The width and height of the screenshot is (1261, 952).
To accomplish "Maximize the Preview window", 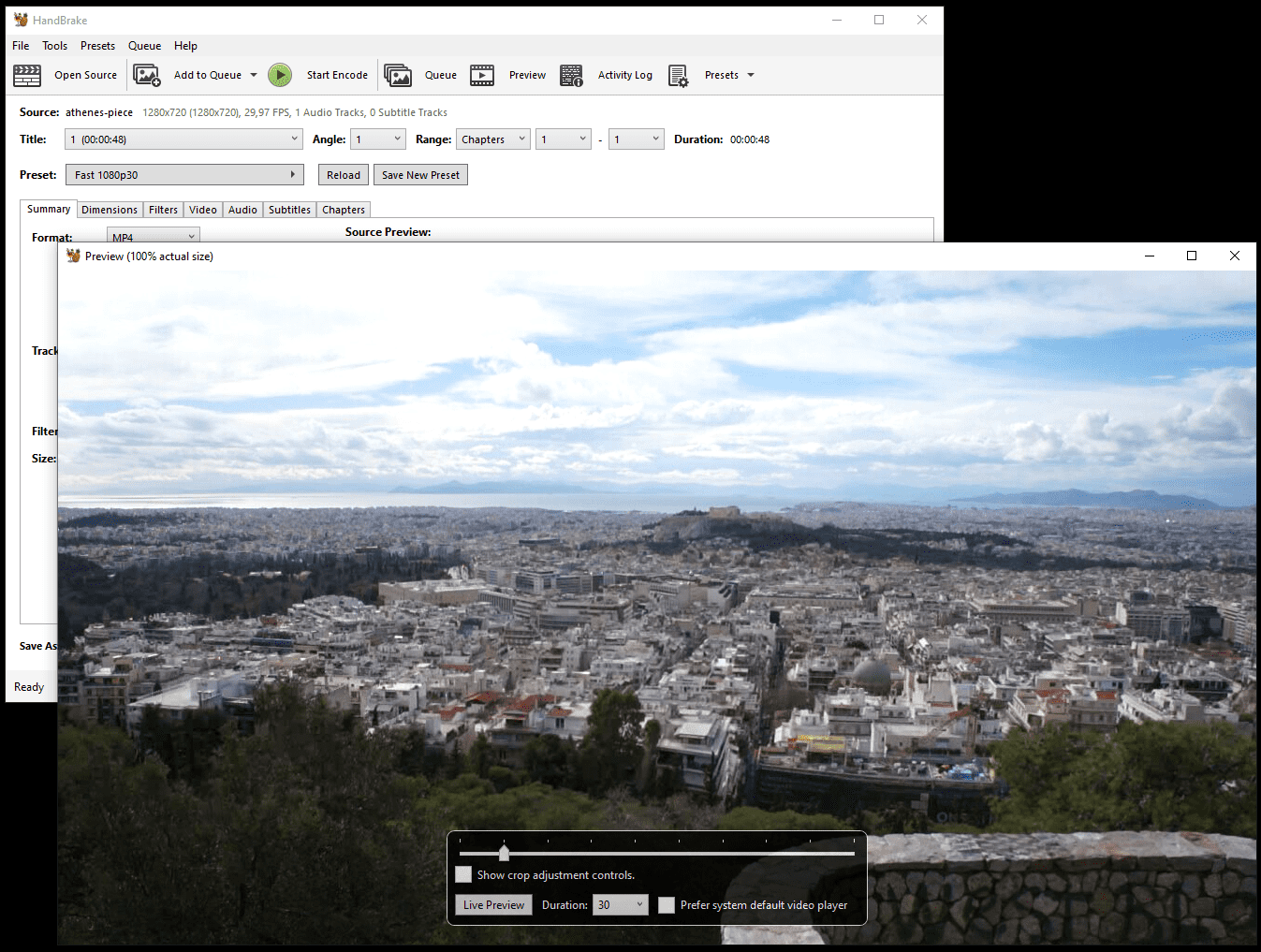I will [x=1192, y=256].
